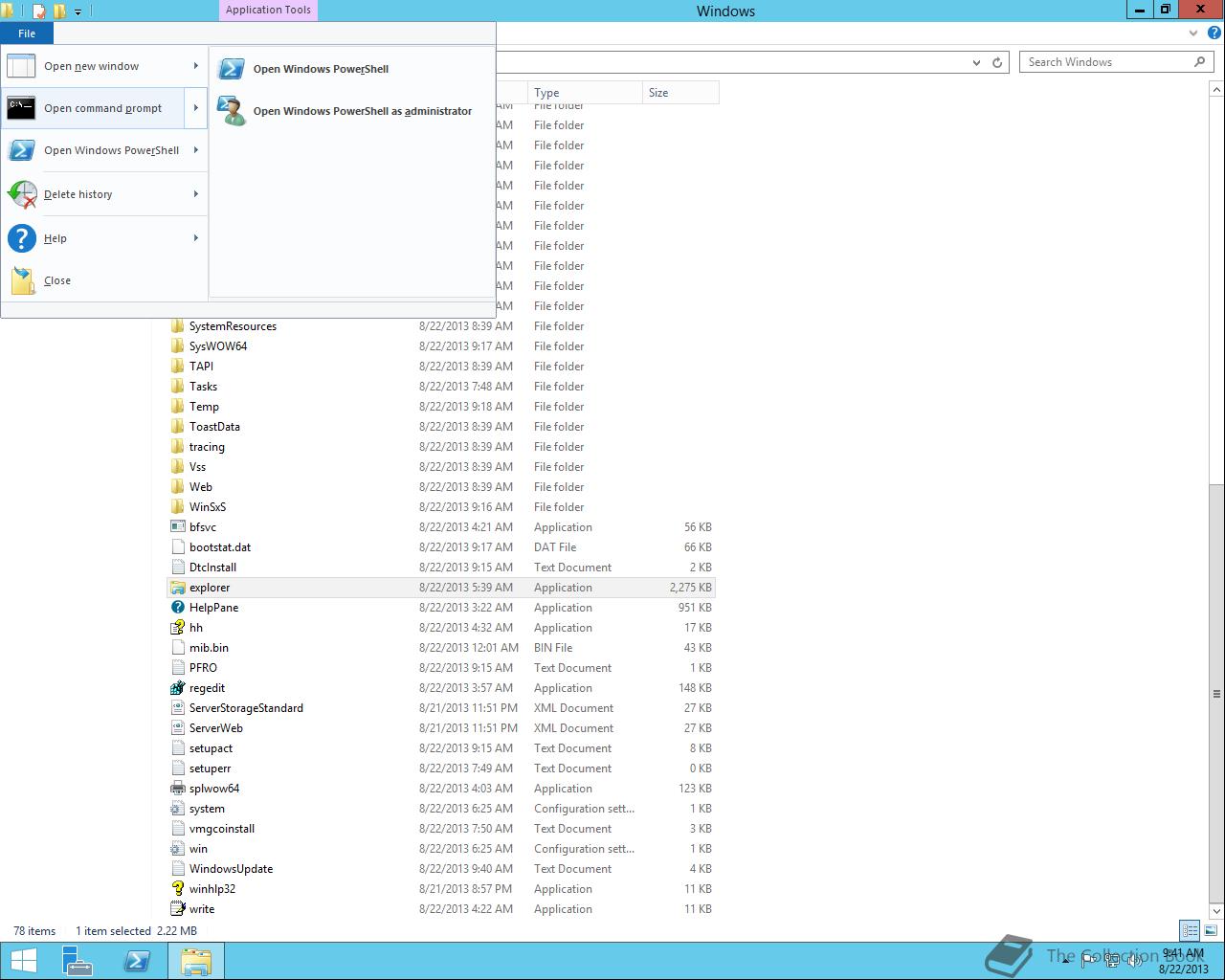
Task: Click the search magnifier icon
Action: point(1199,62)
